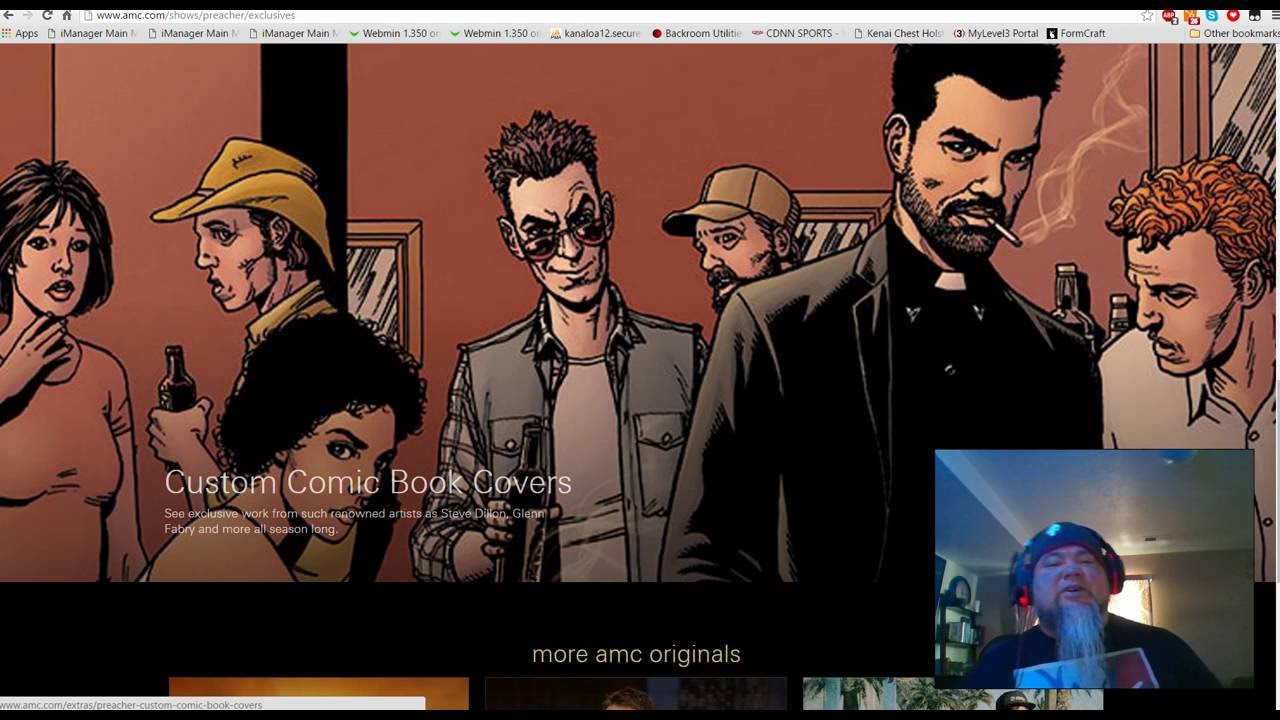Click the 'See exclusive work' description text
This screenshot has height=720, width=1280.
click(x=355, y=521)
